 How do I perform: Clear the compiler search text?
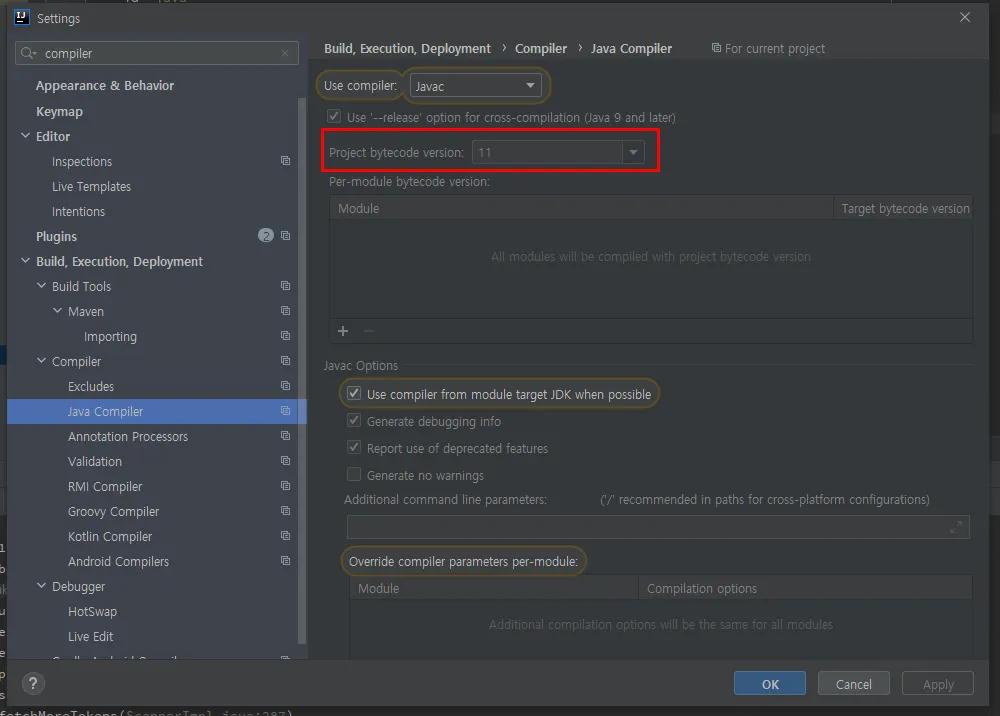tap(285, 53)
